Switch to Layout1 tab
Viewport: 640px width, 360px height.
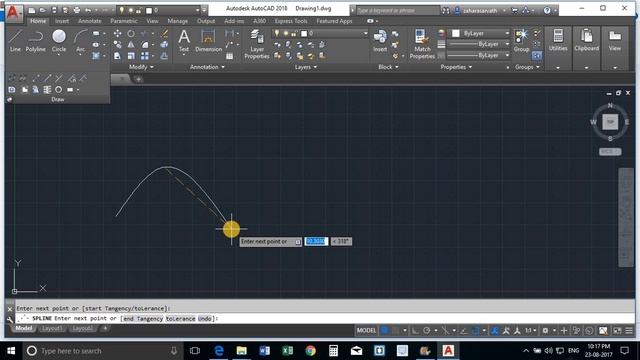52,328
